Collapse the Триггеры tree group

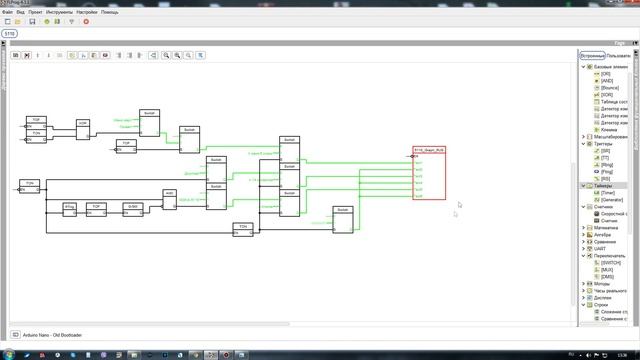583,144
